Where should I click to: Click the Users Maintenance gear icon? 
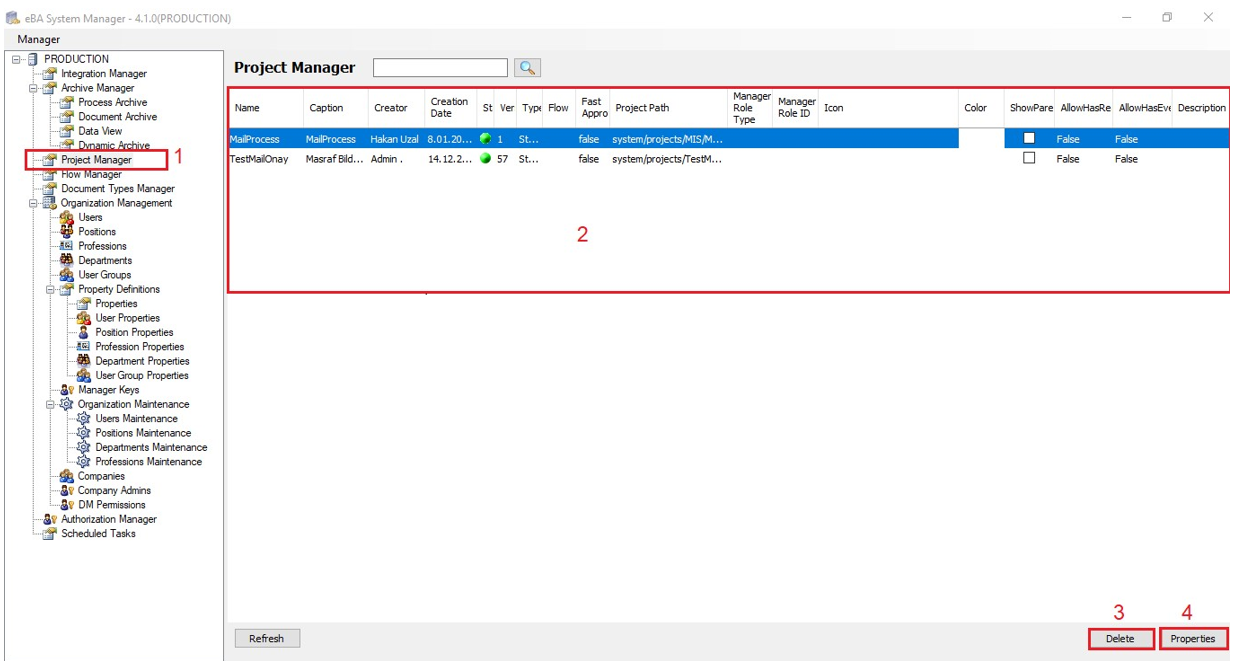click(x=84, y=419)
